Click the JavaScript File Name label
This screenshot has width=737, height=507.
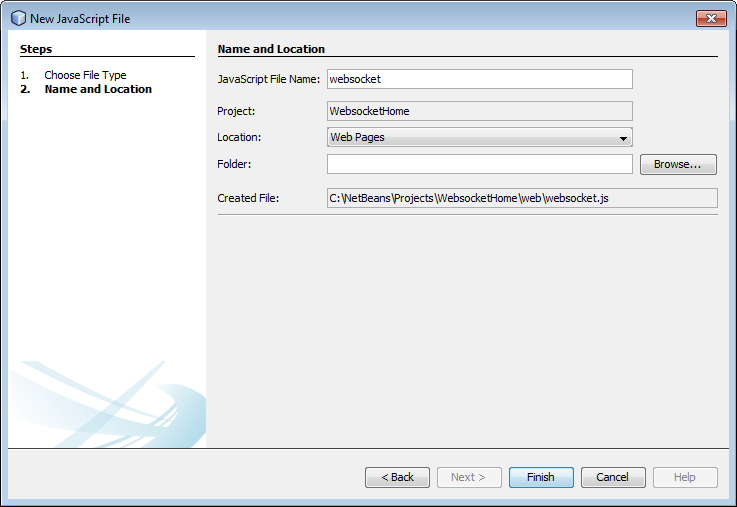click(x=268, y=79)
